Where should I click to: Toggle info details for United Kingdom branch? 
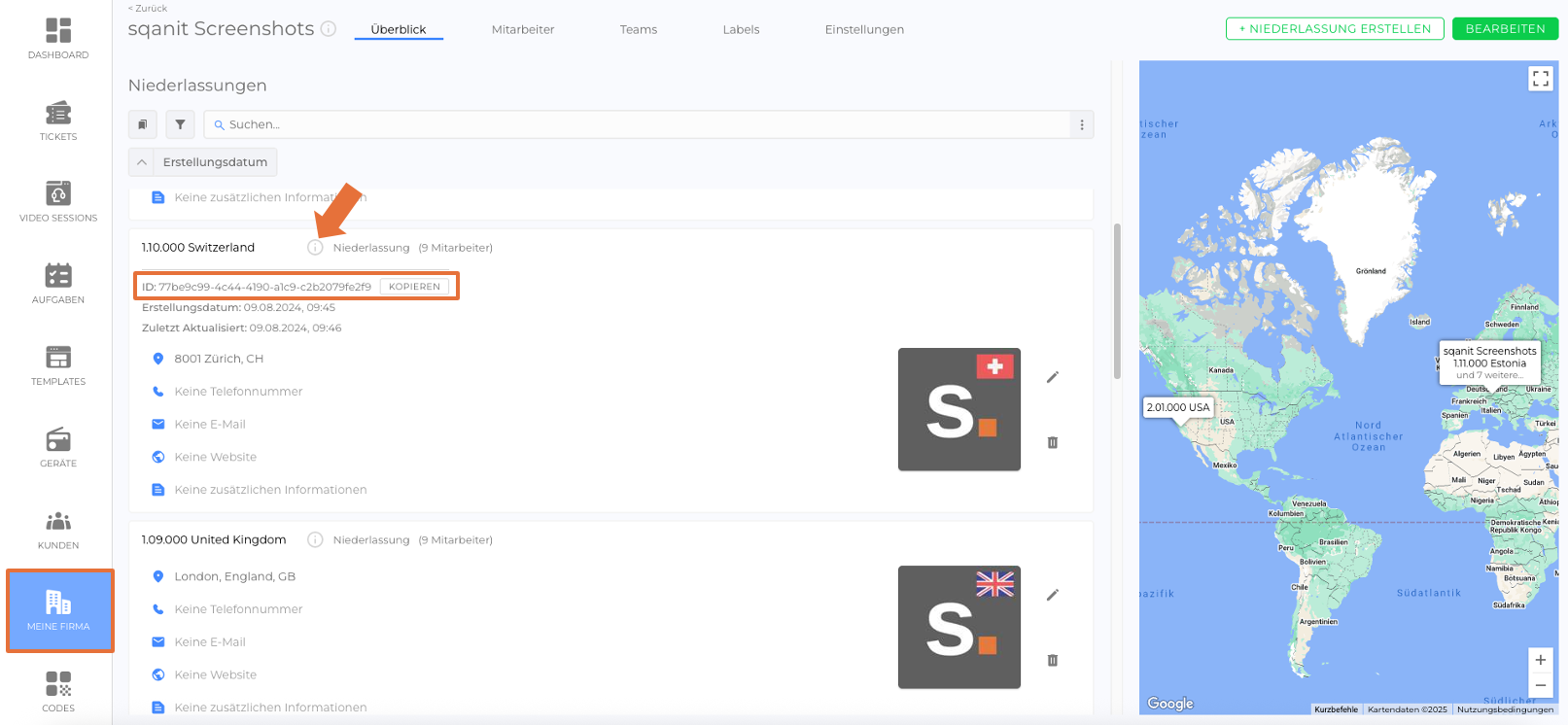point(315,539)
